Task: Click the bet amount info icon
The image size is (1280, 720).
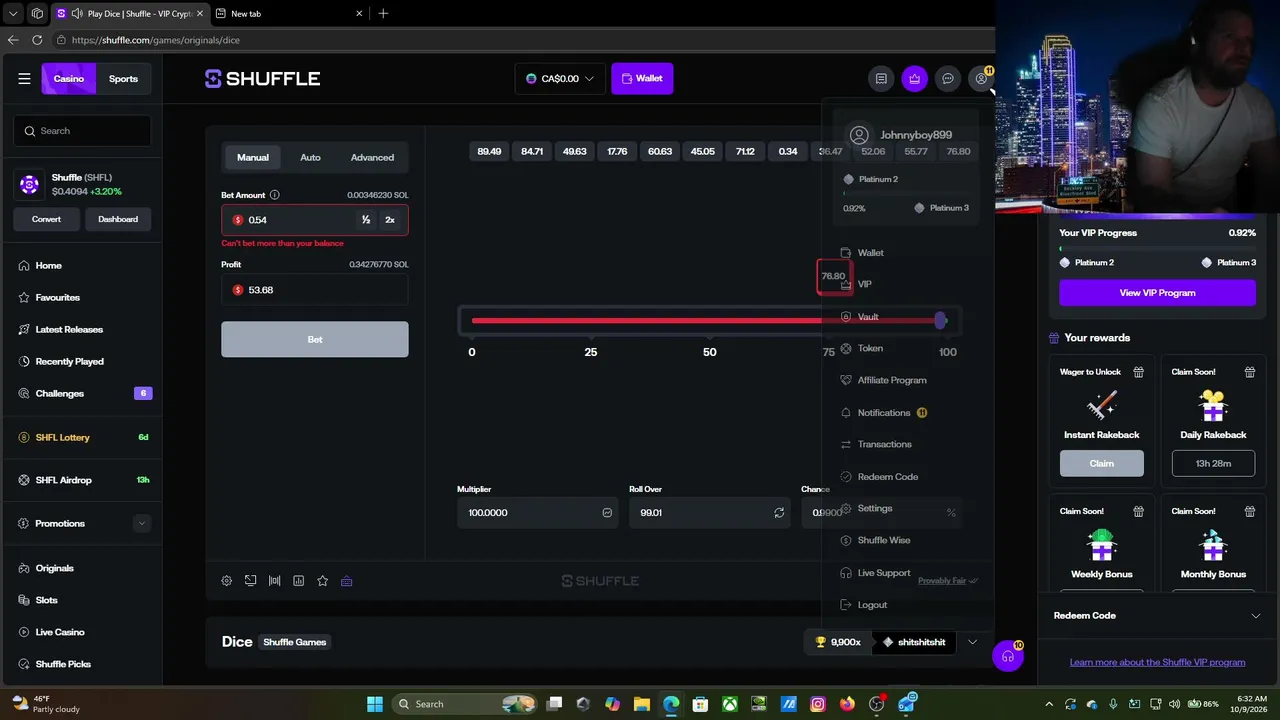Action: [275, 195]
